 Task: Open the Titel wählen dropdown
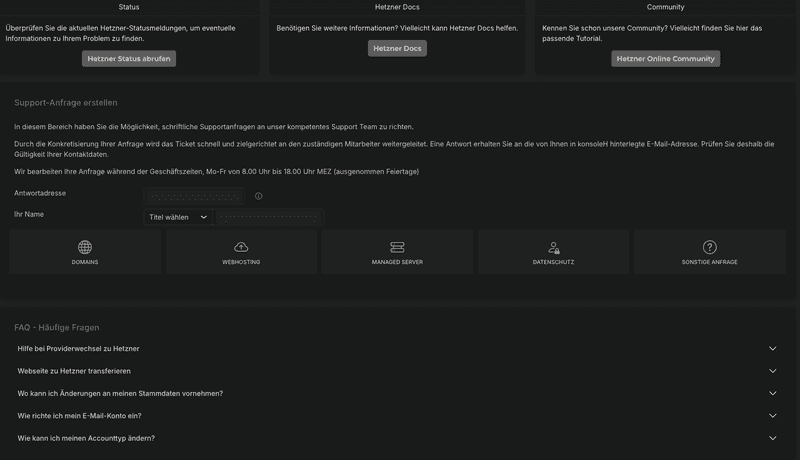point(178,217)
